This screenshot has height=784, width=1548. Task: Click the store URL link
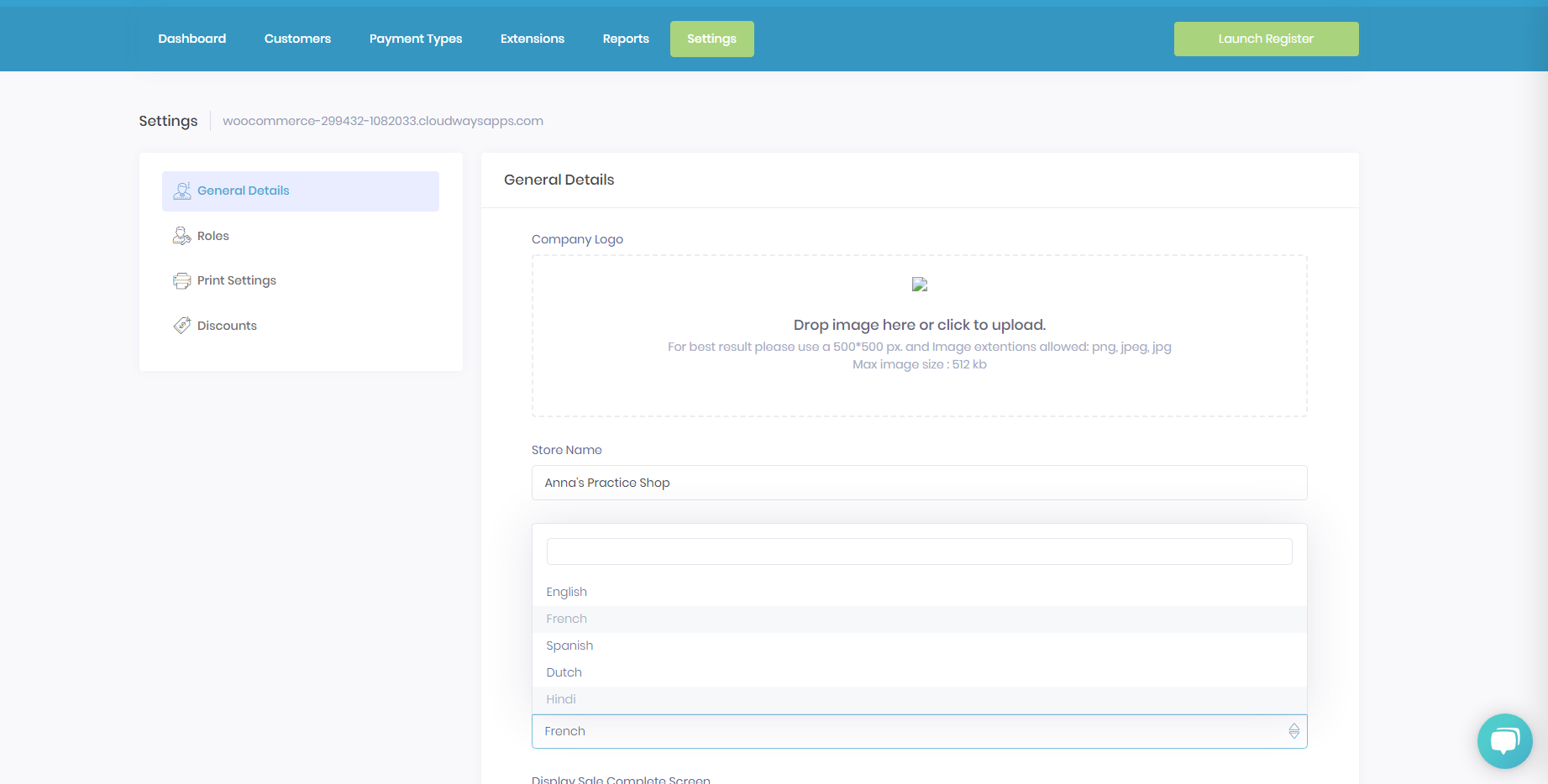click(383, 121)
